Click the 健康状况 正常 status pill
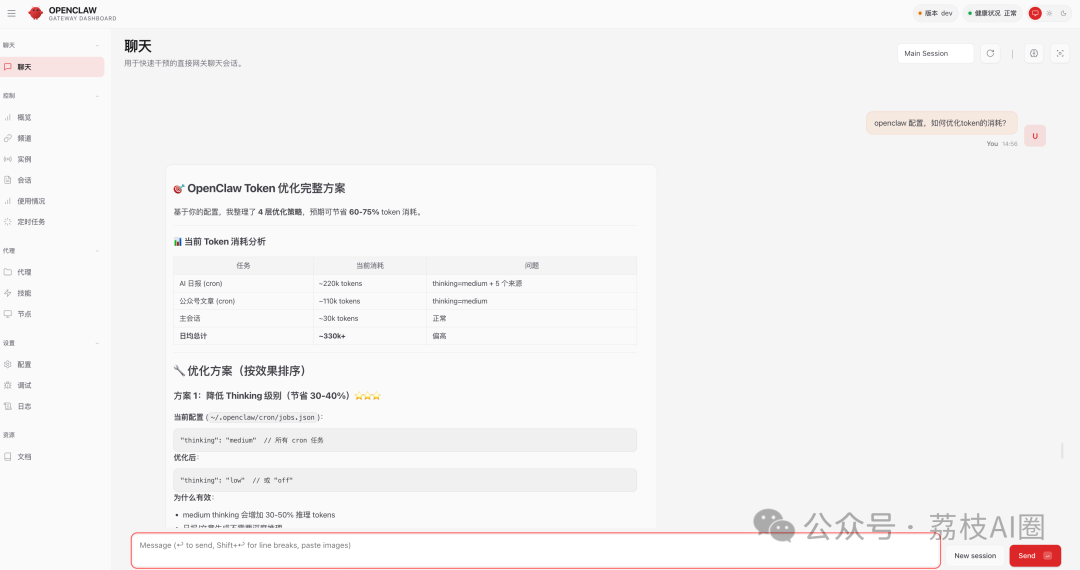Image resolution: width=1080 pixels, height=570 pixels. pos(993,13)
